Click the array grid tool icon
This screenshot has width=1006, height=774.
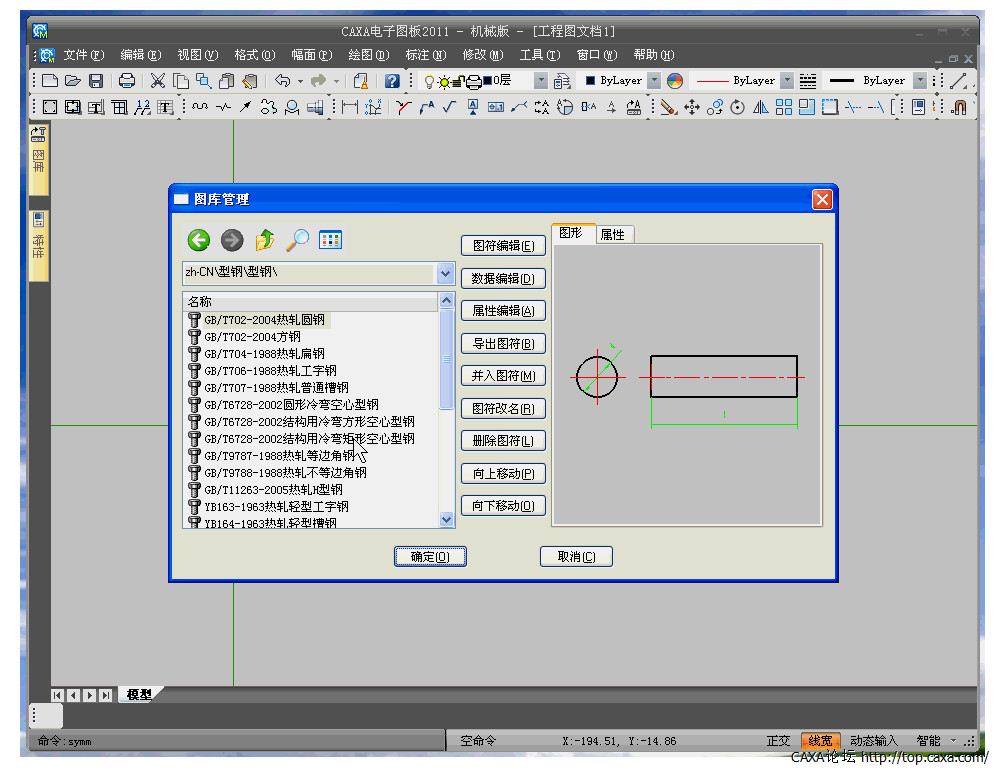point(783,107)
